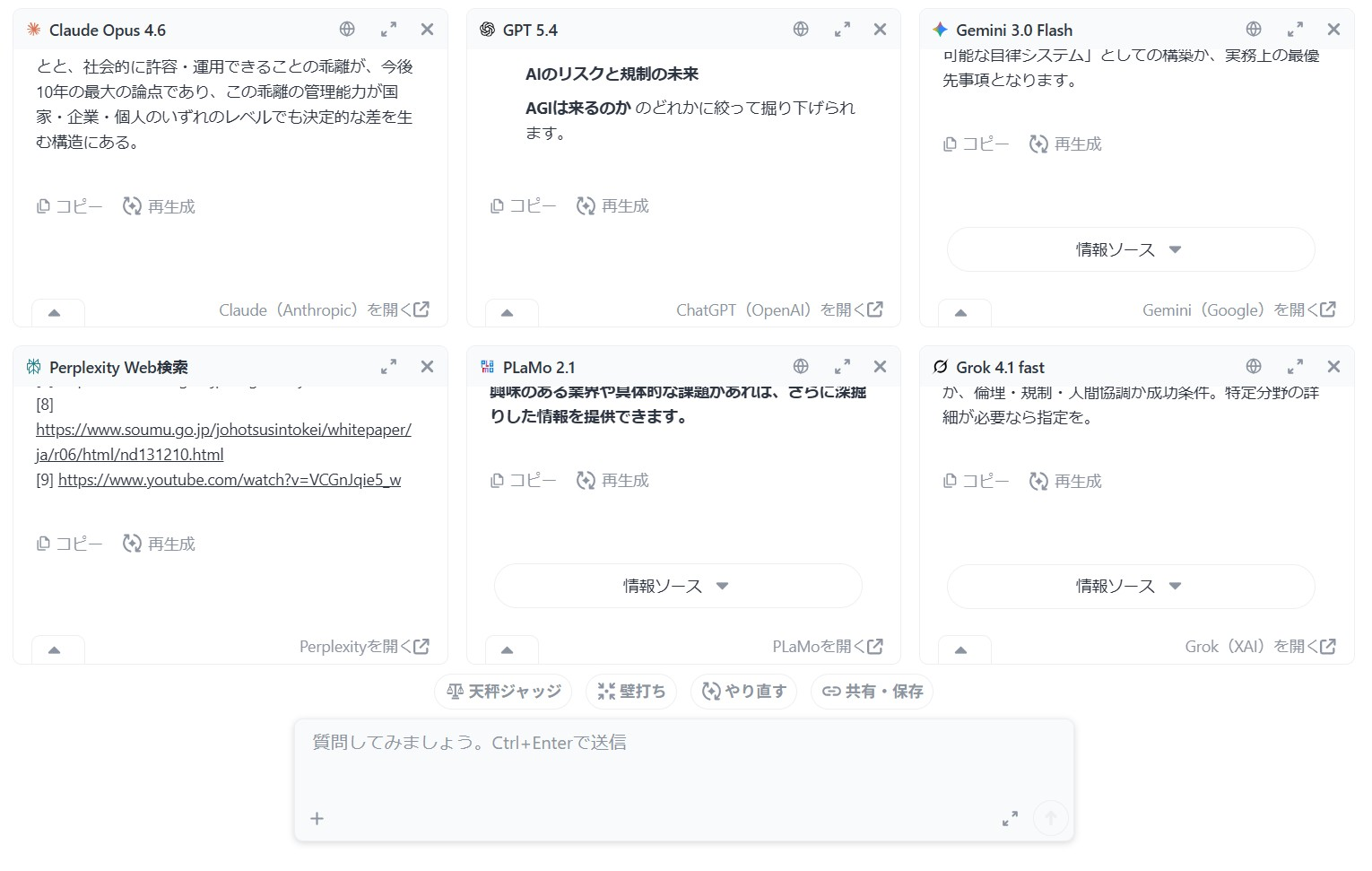Screen dimensions: 1372x871
Task: Regenerate the GPT 5.4 response
Action: [x=612, y=206]
